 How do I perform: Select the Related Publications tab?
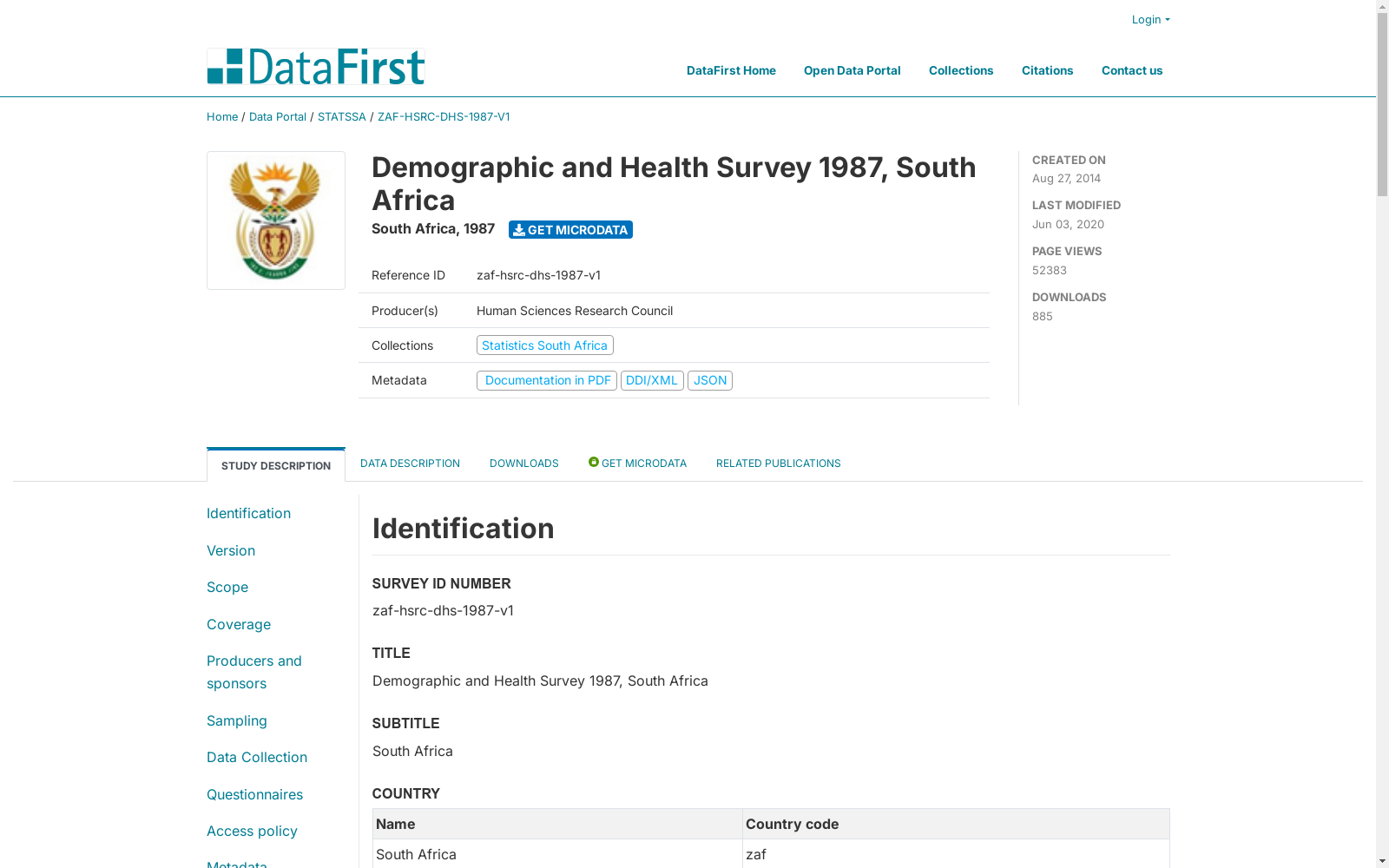(x=779, y=464)
